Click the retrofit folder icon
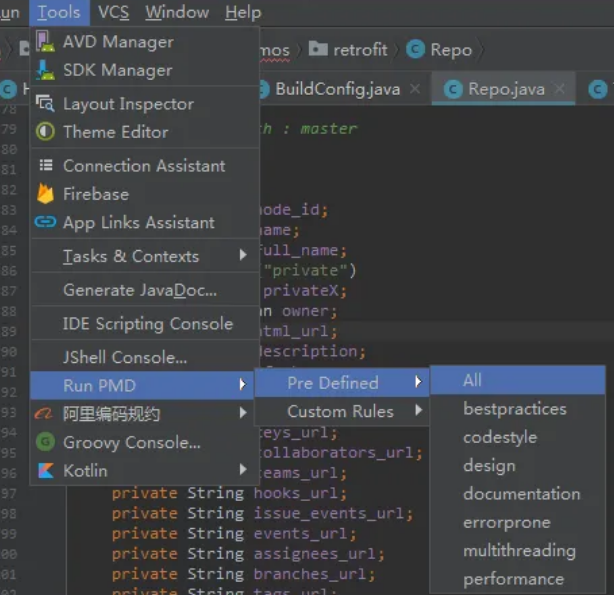 (318, 49)
